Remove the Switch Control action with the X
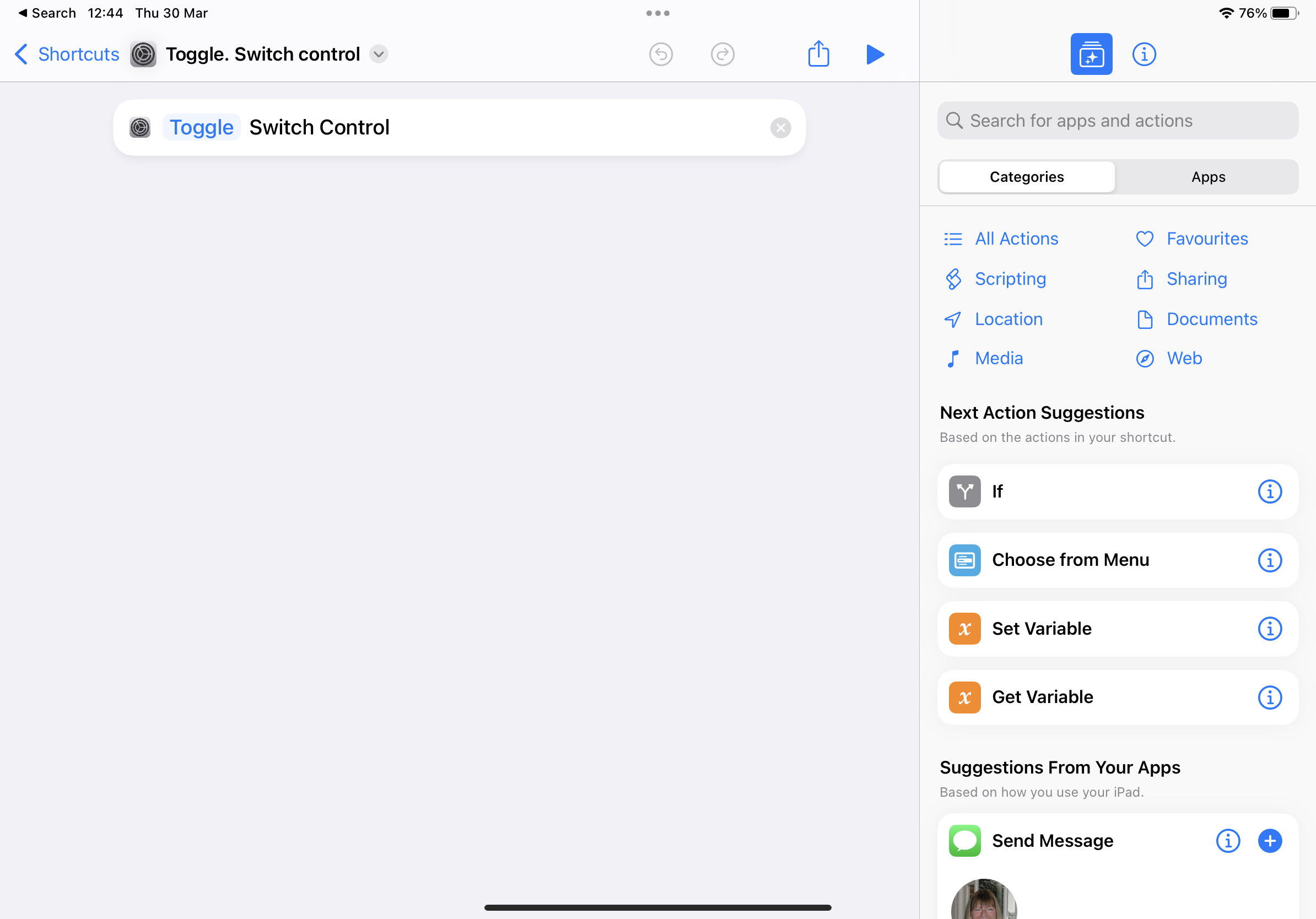 780,128
